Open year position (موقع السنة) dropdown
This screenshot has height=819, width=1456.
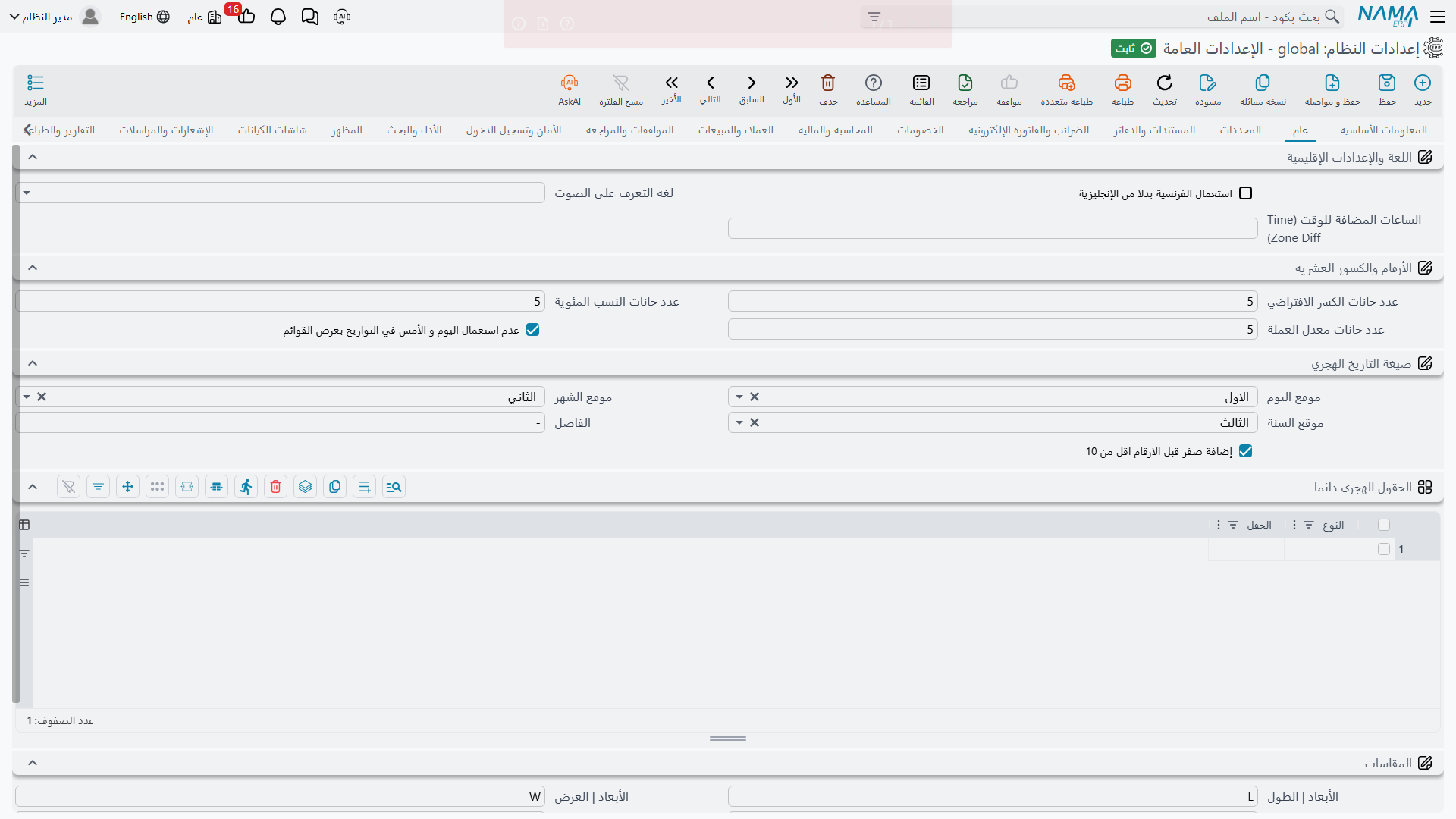(739, 422)
